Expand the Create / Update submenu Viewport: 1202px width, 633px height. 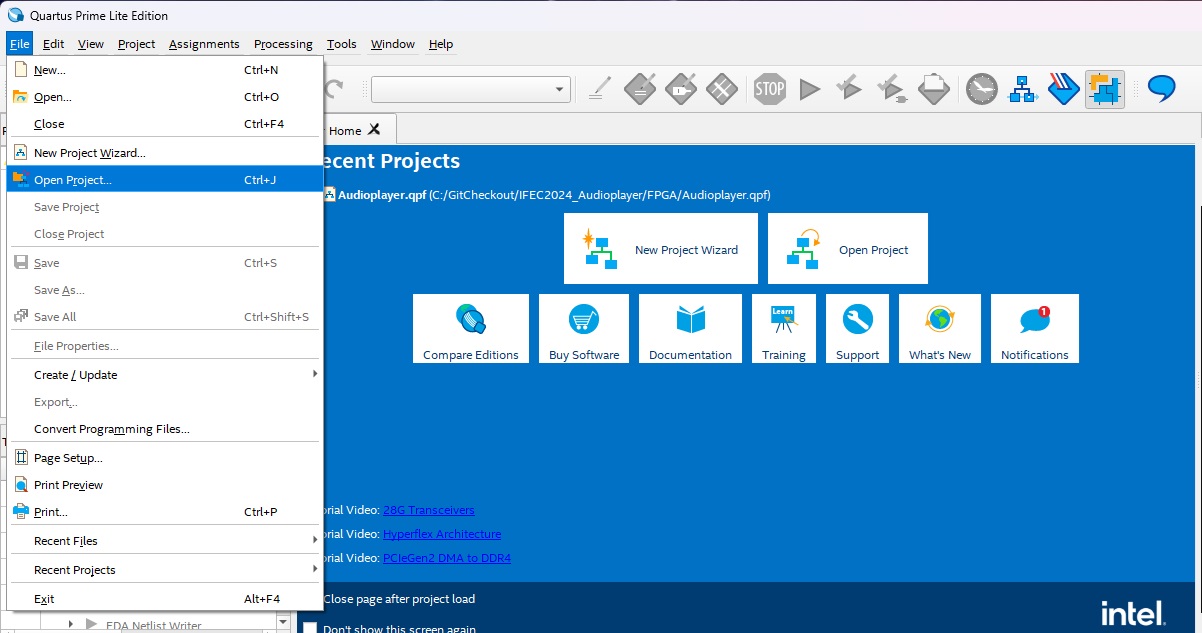(165, 375)
